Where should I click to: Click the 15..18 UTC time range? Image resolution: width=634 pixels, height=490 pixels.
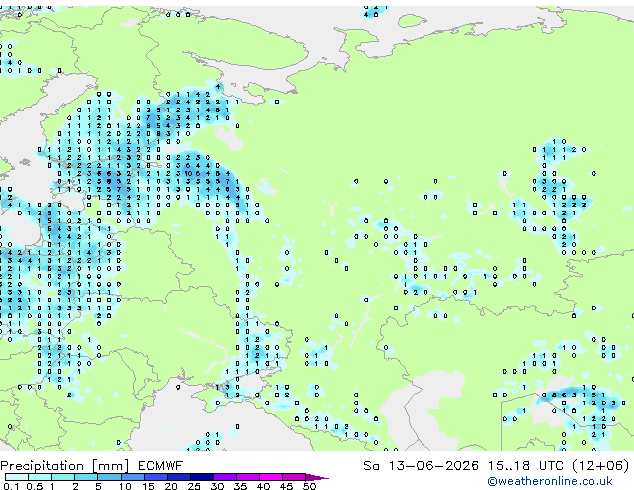(x=525, y=466)
